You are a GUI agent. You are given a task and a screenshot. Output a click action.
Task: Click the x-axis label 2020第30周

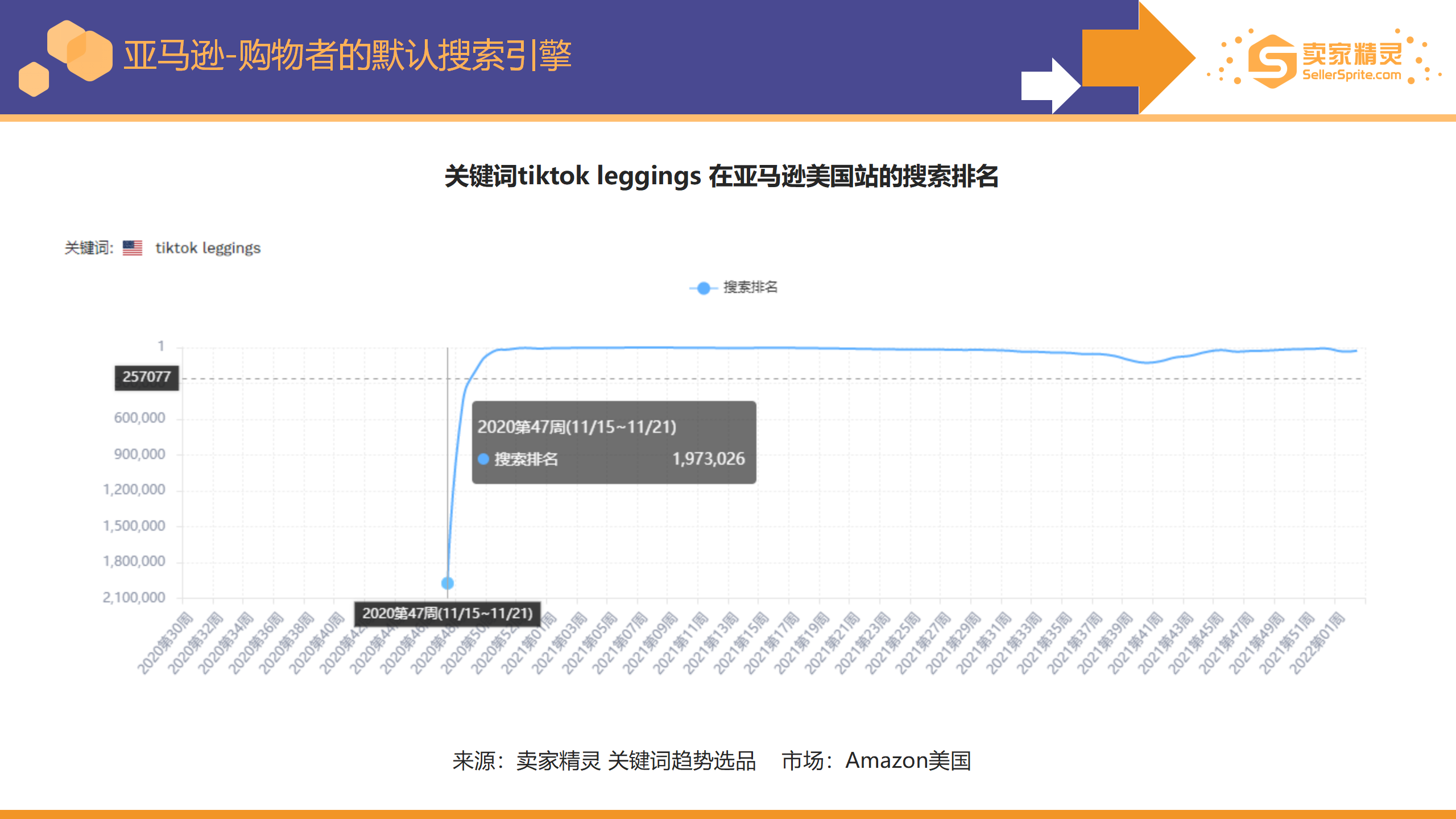point(166,643)
